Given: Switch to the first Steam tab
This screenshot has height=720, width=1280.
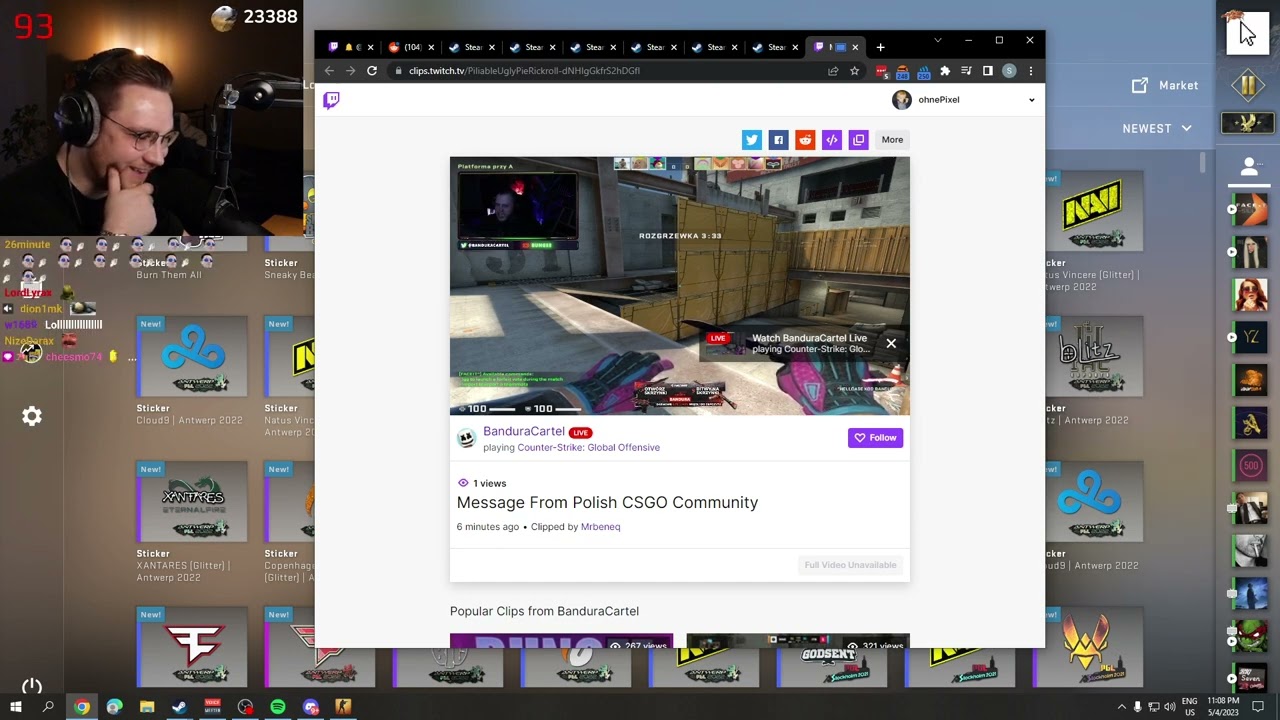Looking at the screenshot, I should tap(470, 47).
